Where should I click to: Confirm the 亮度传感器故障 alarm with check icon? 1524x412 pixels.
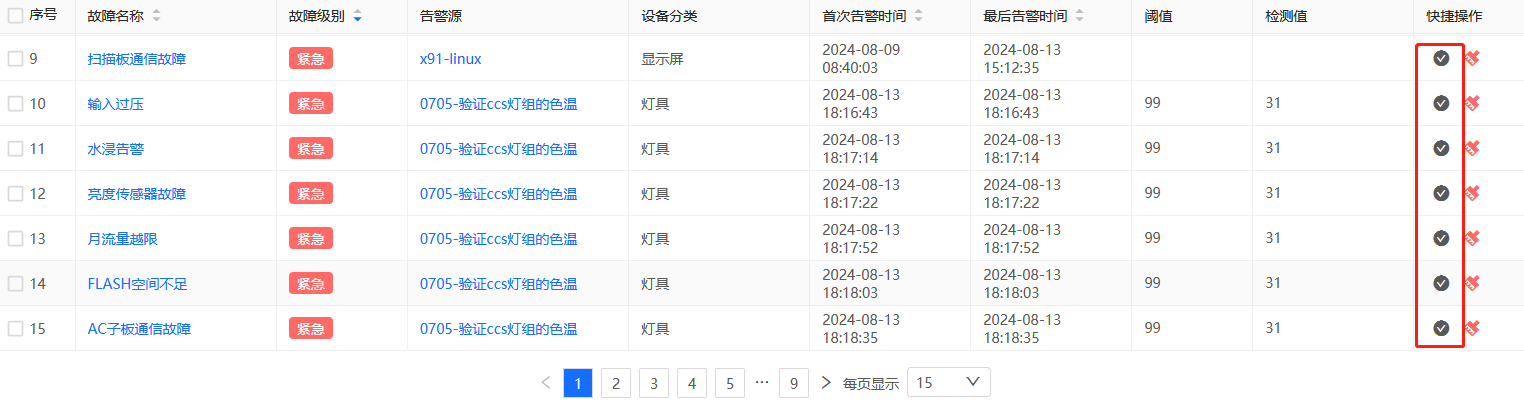coord(1441,193)
